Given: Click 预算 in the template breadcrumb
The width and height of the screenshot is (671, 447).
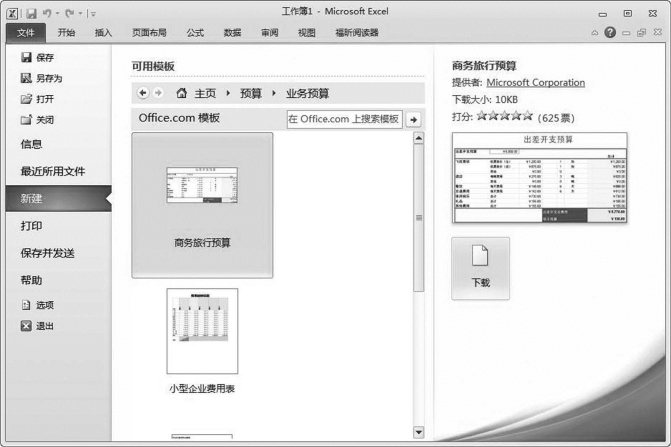Looking at the screenshot, I should pyautogui.click(x=251, y=93).
